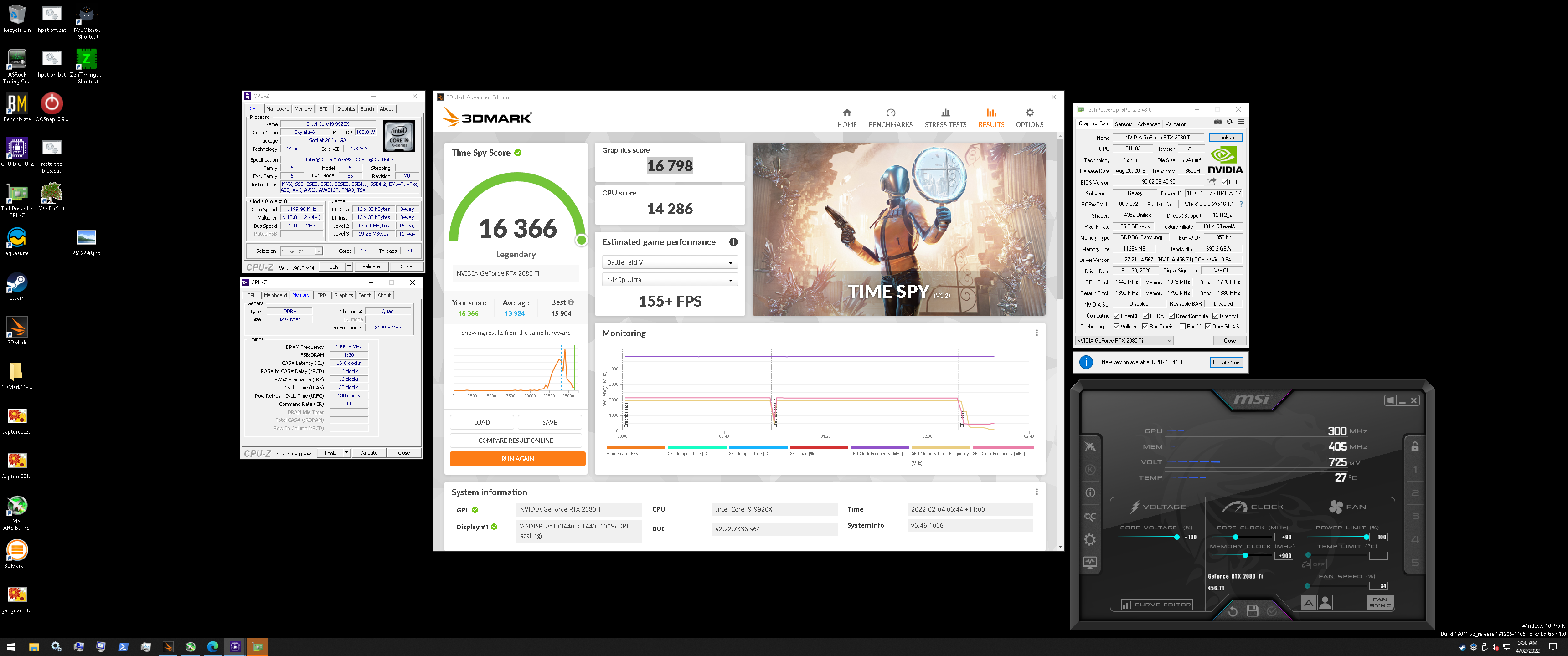Open OCSnap desktop icon
The image size is (1568, 656).
[x=52, y=107]
